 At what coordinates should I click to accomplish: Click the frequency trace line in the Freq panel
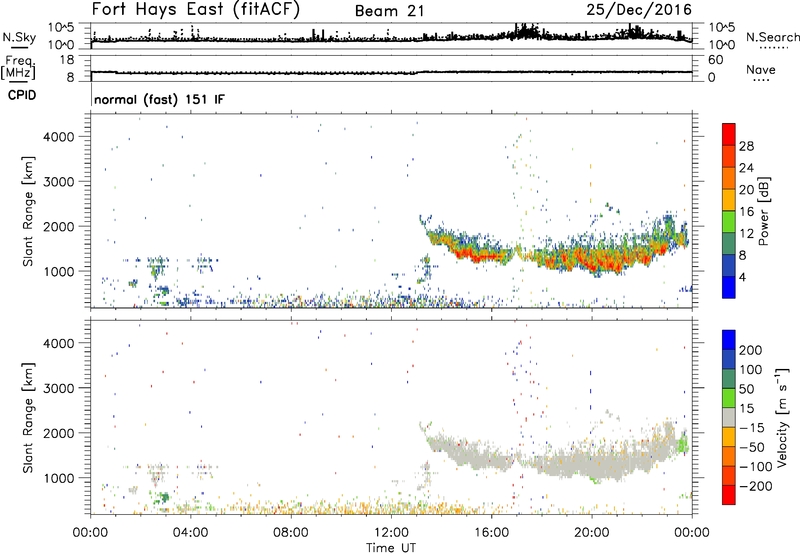[x=391, y=72]
